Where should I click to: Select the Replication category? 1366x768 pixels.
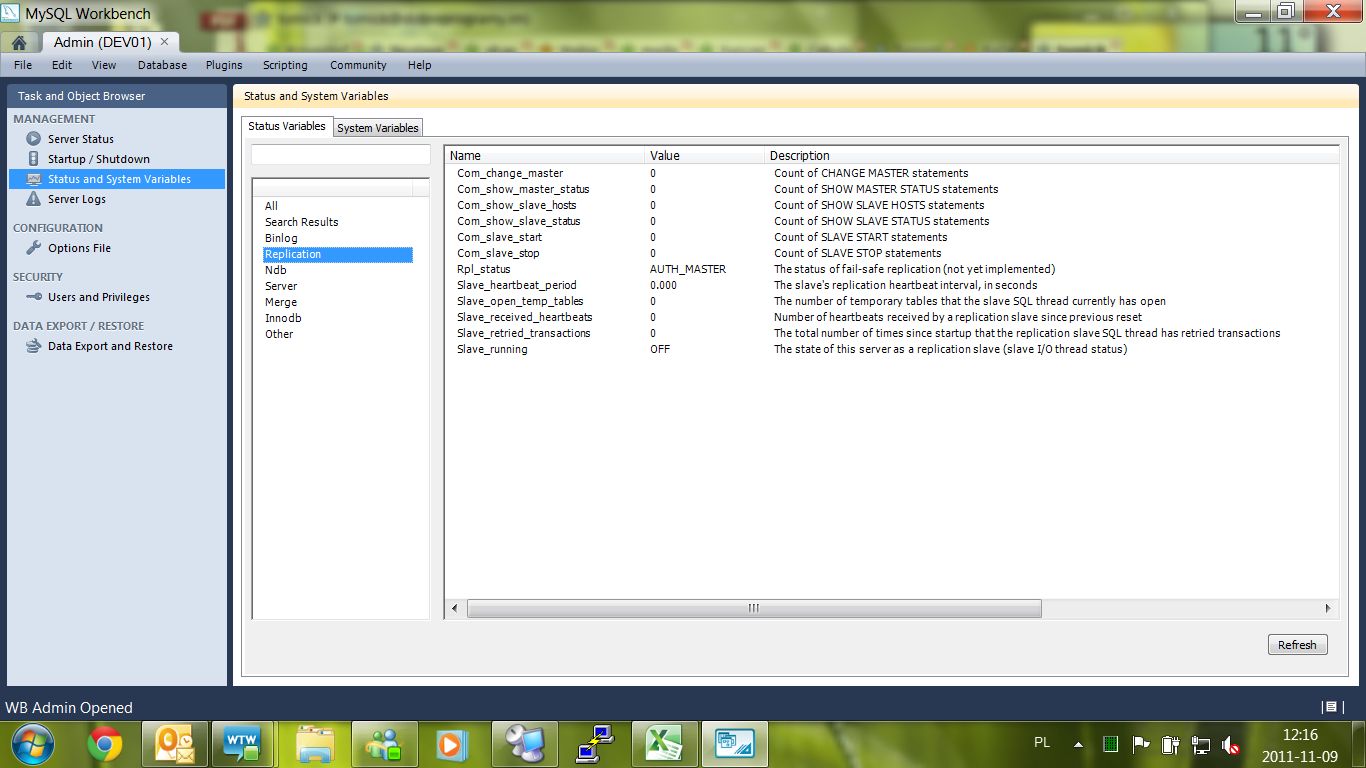click(x=338, y=254)
